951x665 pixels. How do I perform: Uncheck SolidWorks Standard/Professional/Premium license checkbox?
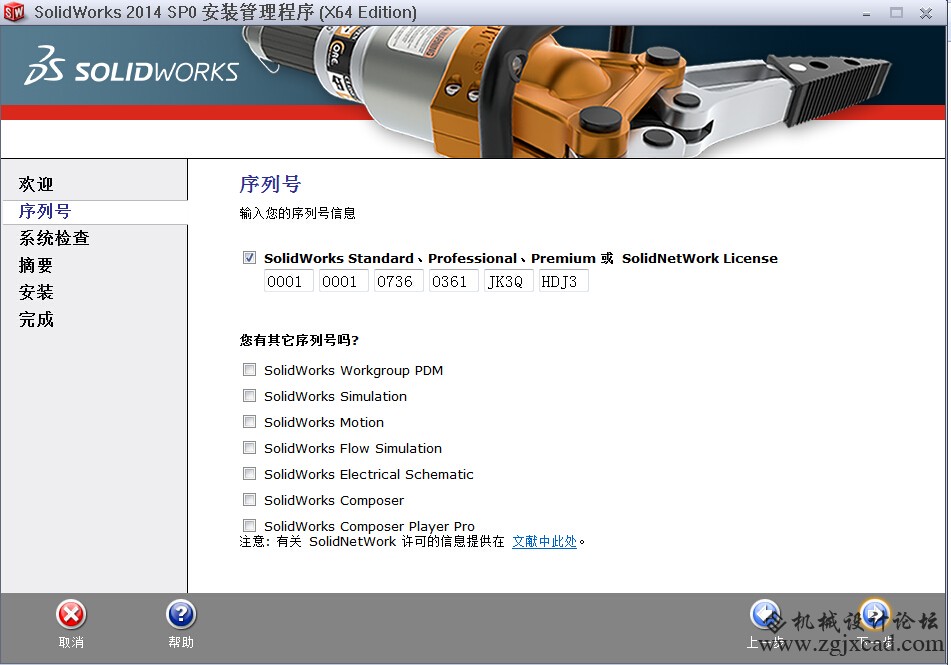click(x=249, y=257)
